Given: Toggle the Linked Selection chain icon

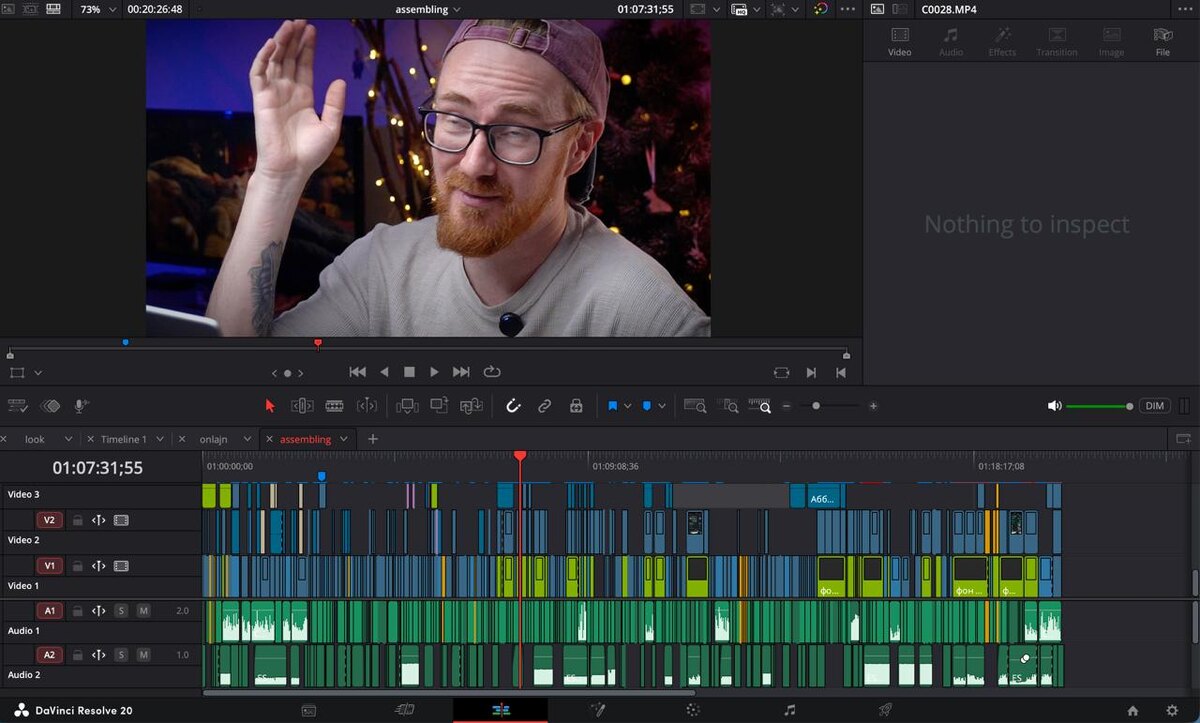Looking at the screenshot, I should (x=544, y=406).
